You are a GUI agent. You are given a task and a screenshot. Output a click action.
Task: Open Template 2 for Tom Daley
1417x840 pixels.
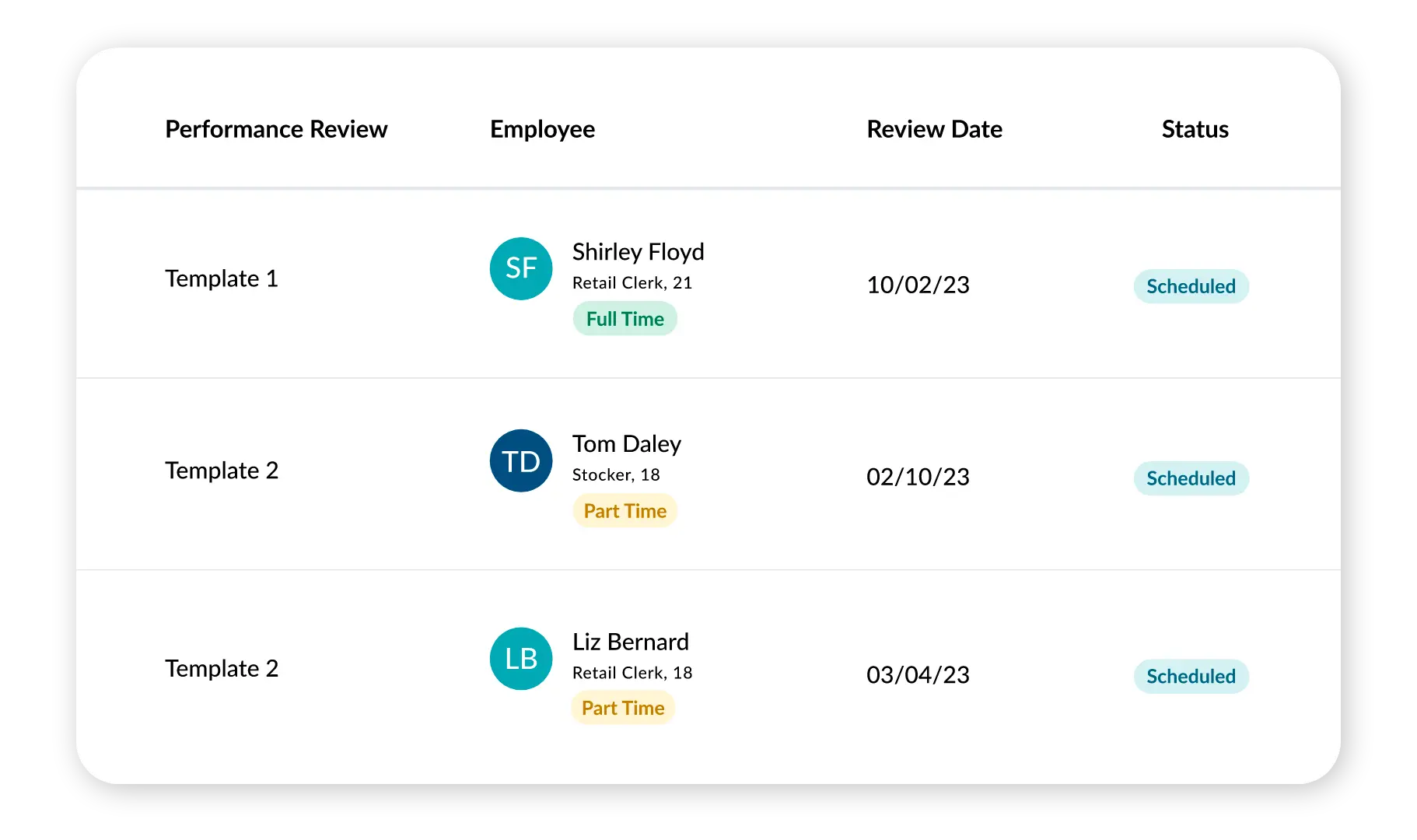[221, 470]
